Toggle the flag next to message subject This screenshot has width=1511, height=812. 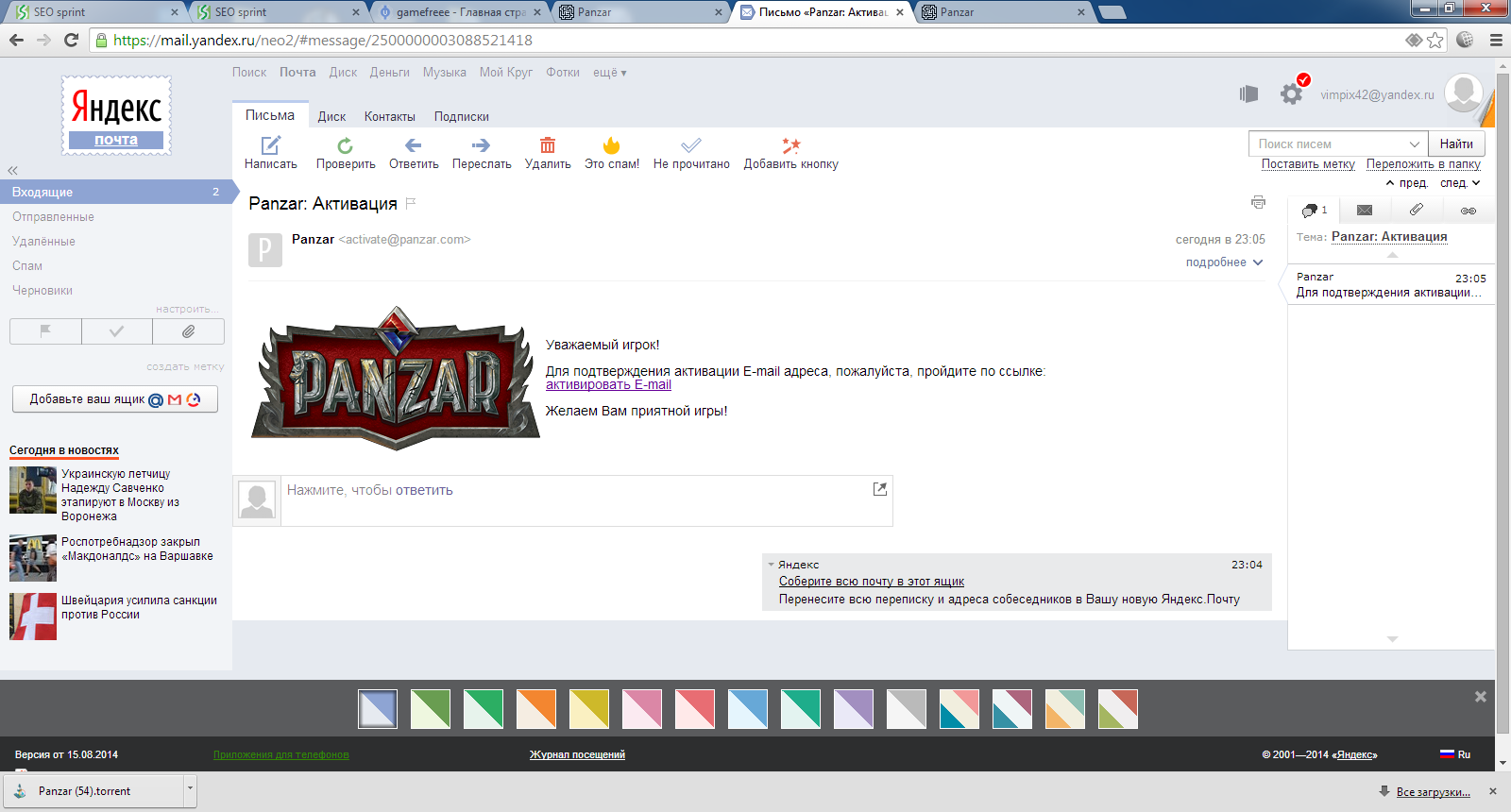[x=411, y=203]
